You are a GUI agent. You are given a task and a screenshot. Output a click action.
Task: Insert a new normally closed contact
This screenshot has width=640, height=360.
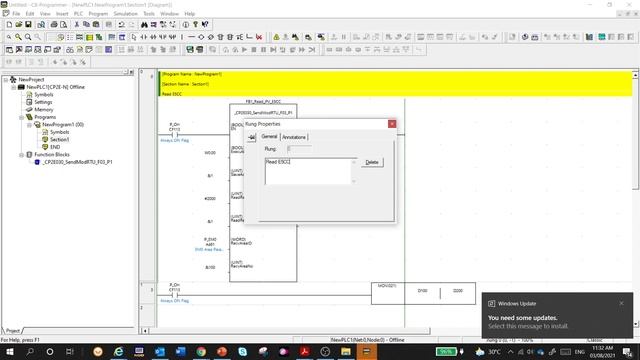point(153,37)
